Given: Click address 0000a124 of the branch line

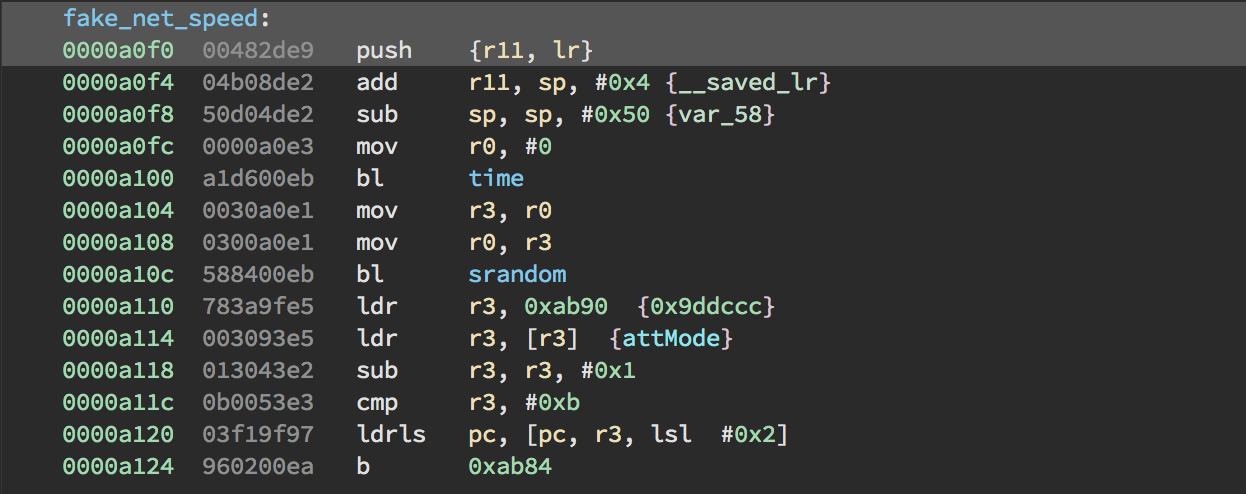Looking at the screenshot, I should [x=117, y=466].
